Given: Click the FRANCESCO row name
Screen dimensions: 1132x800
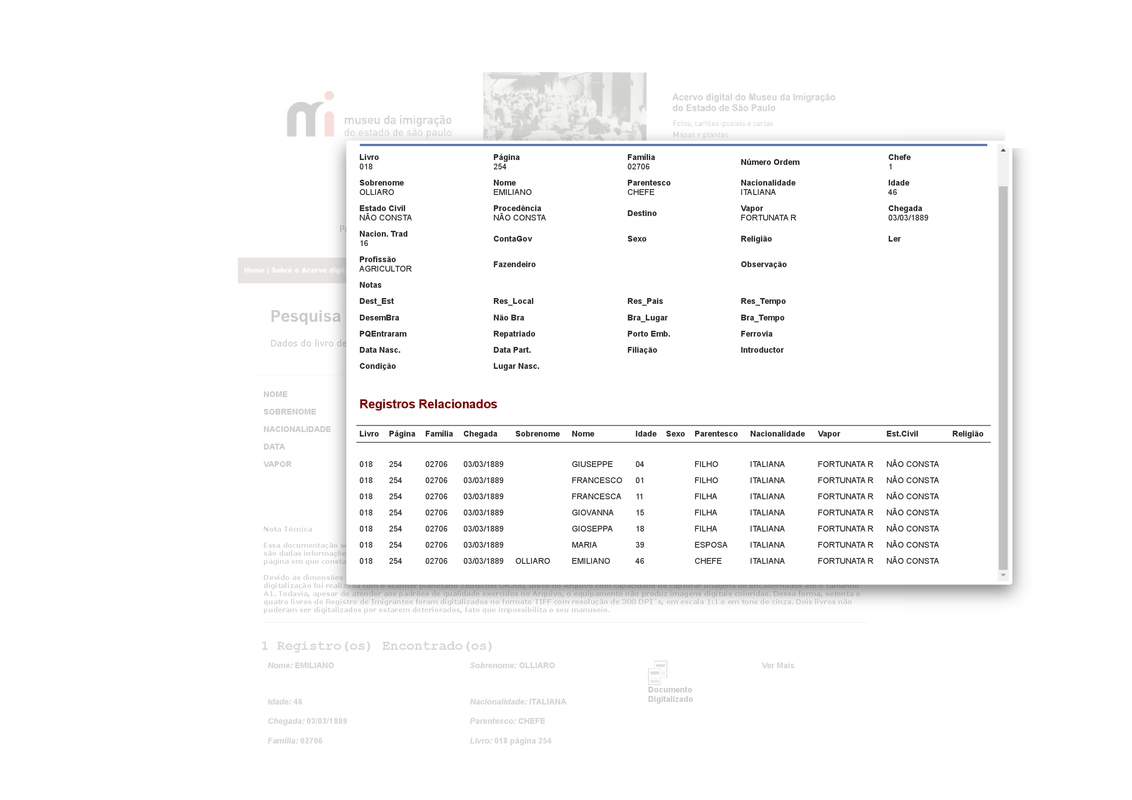Looking at the screenshot, I should [x=596, y=480].
